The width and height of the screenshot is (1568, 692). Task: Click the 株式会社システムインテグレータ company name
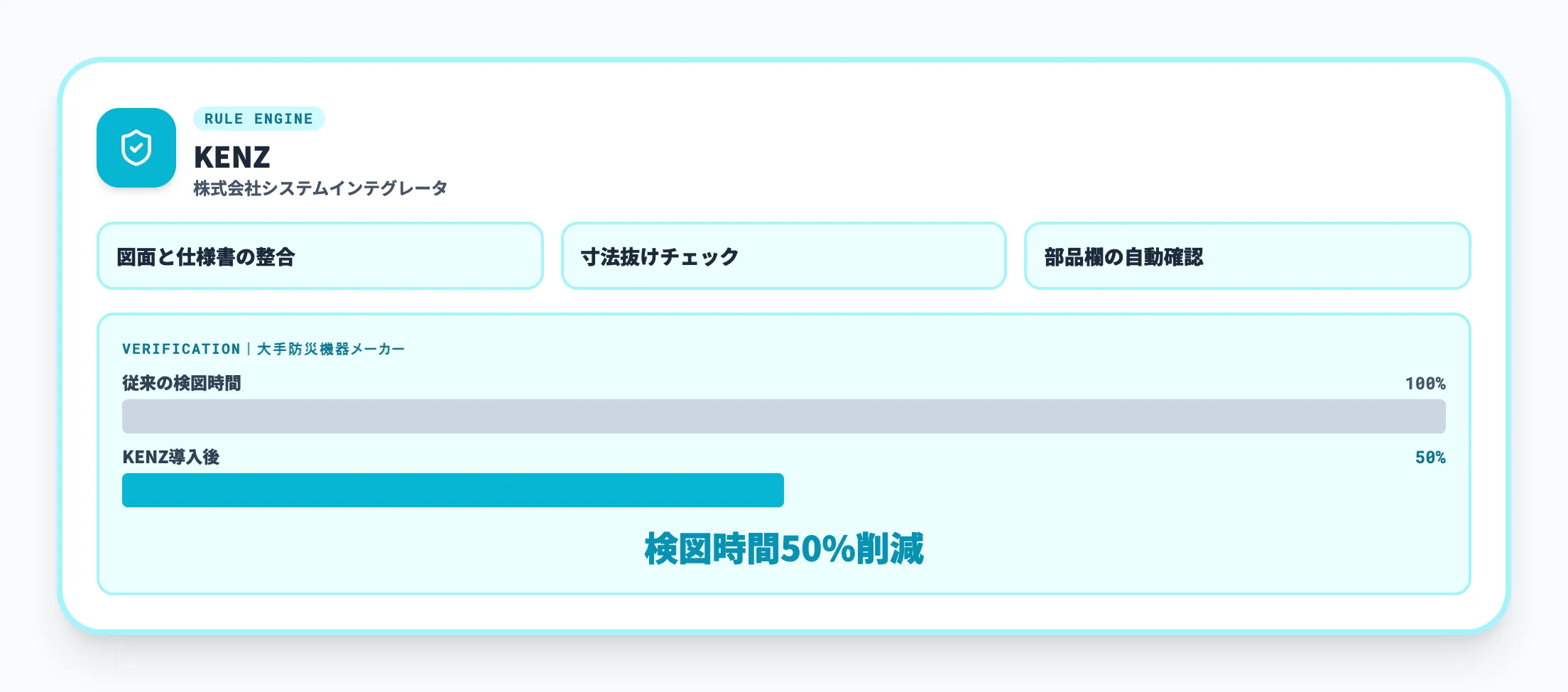coord(320,188)
